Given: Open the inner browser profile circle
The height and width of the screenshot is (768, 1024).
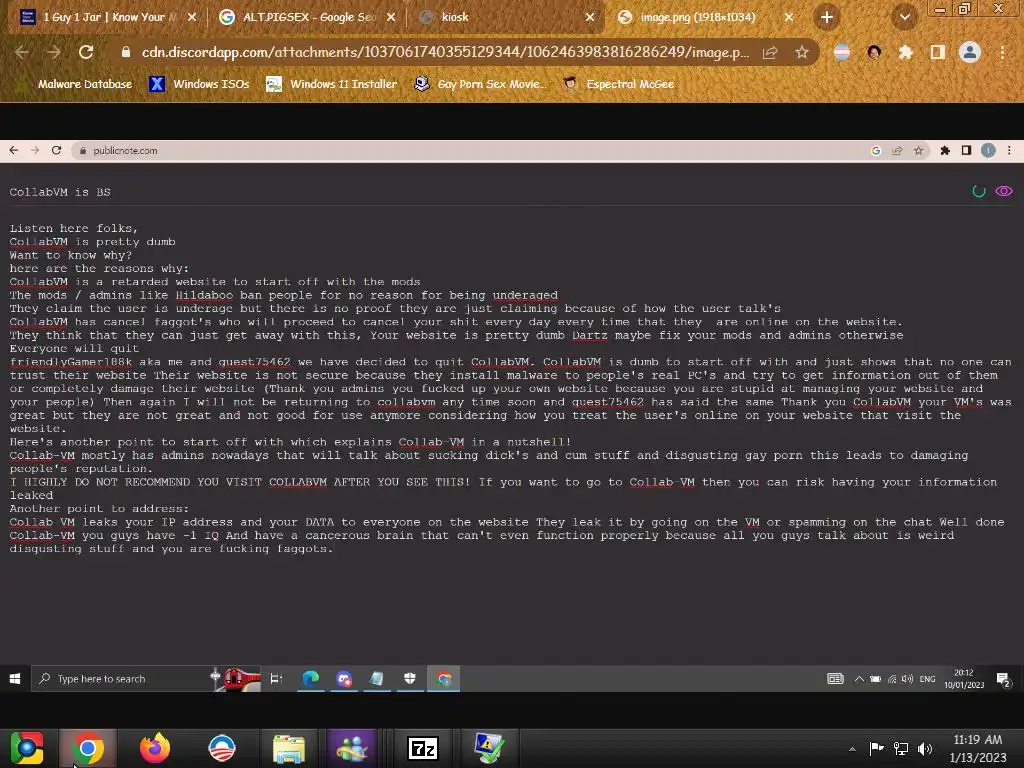Looking at the screenshot, I should [988, 151].
